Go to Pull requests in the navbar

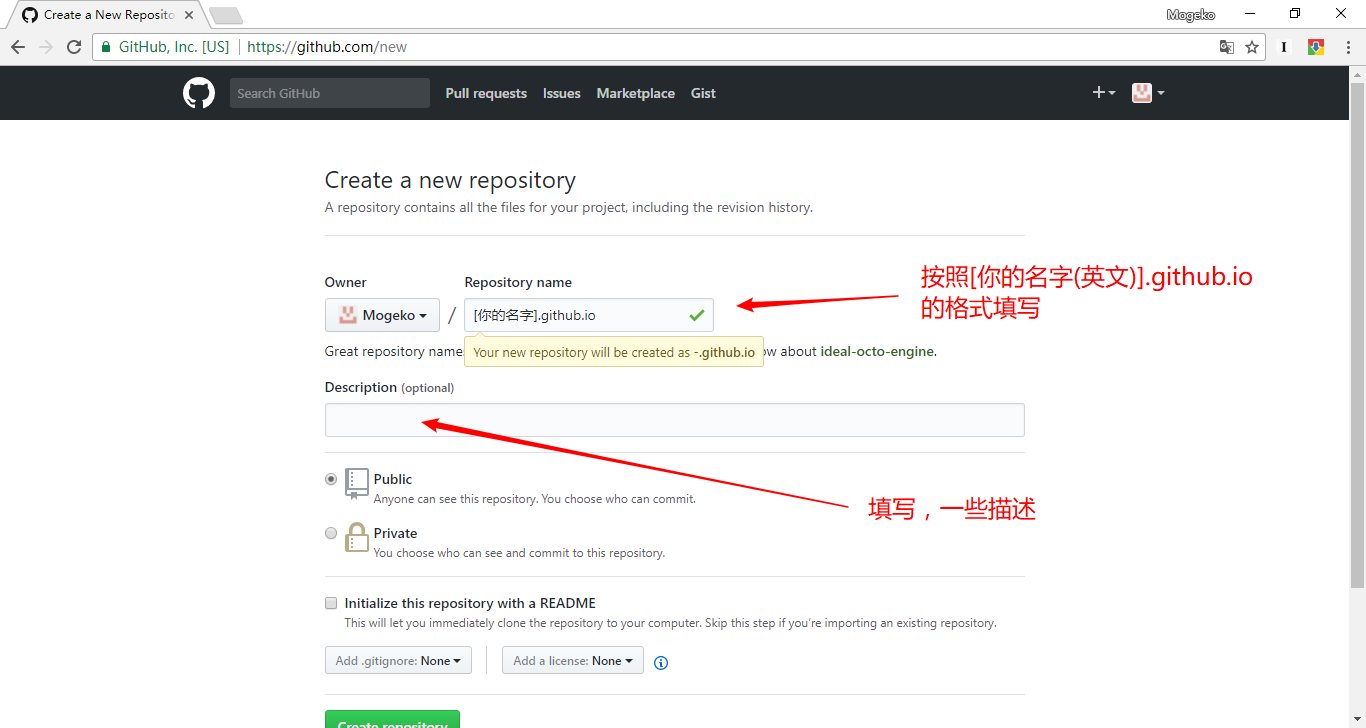pyautogui.click(x=486, y=93)
